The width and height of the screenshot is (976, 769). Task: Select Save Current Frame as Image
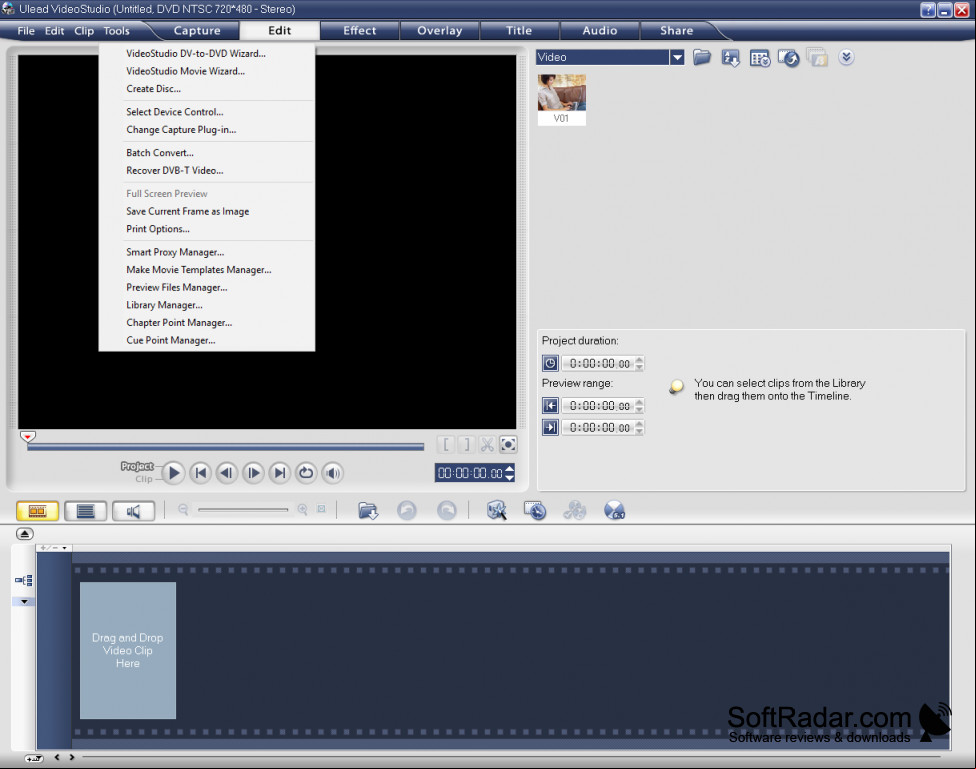coord(207,211)
